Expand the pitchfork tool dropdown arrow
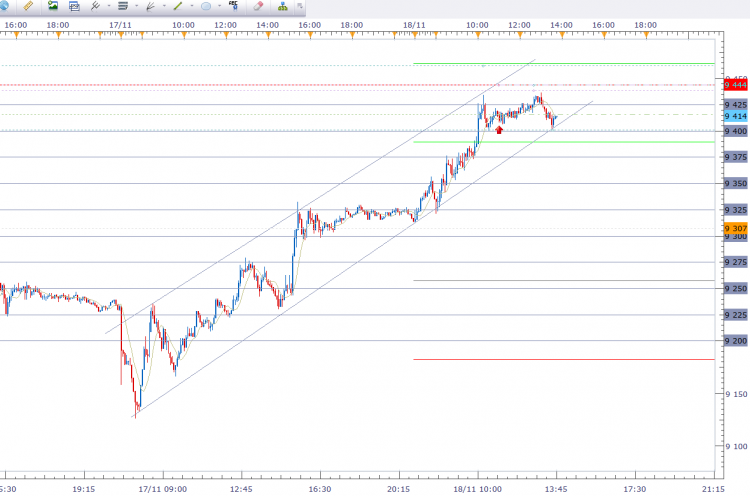 click(109, 6)
